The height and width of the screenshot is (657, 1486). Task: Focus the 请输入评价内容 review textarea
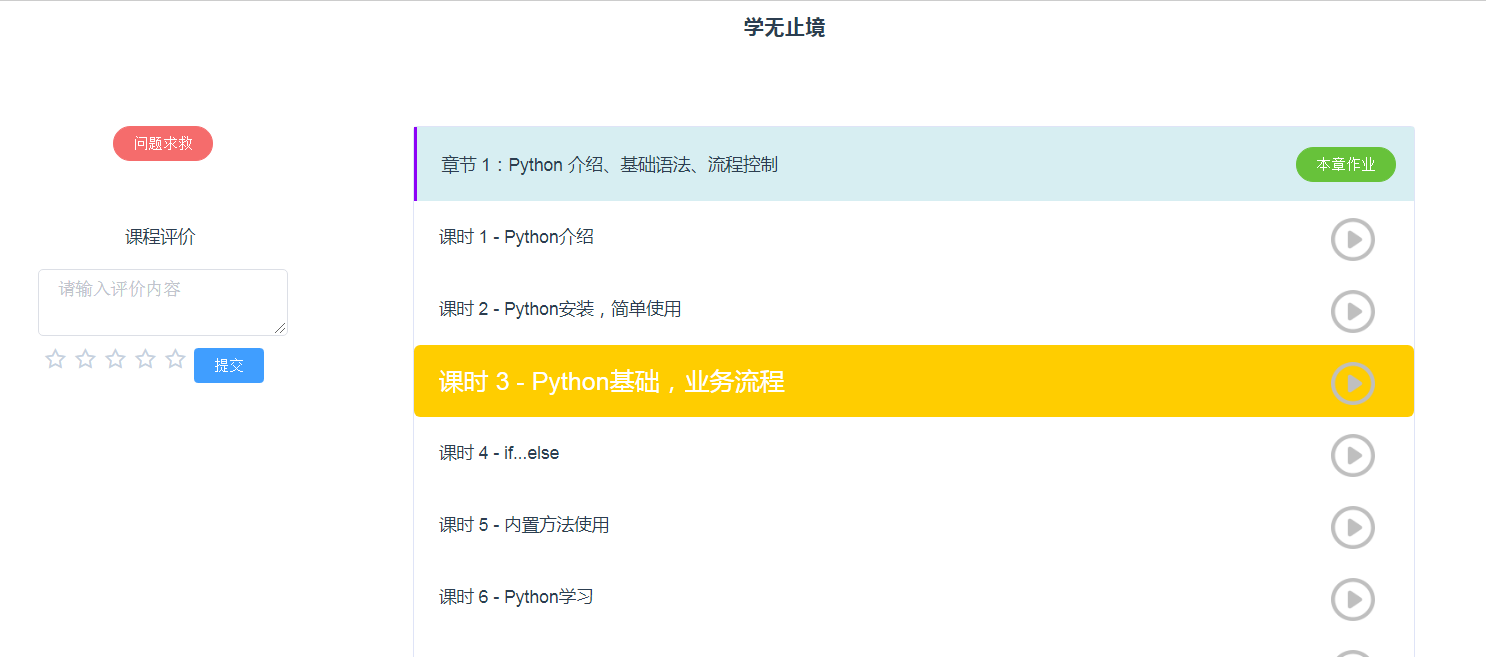click(163, 302)
